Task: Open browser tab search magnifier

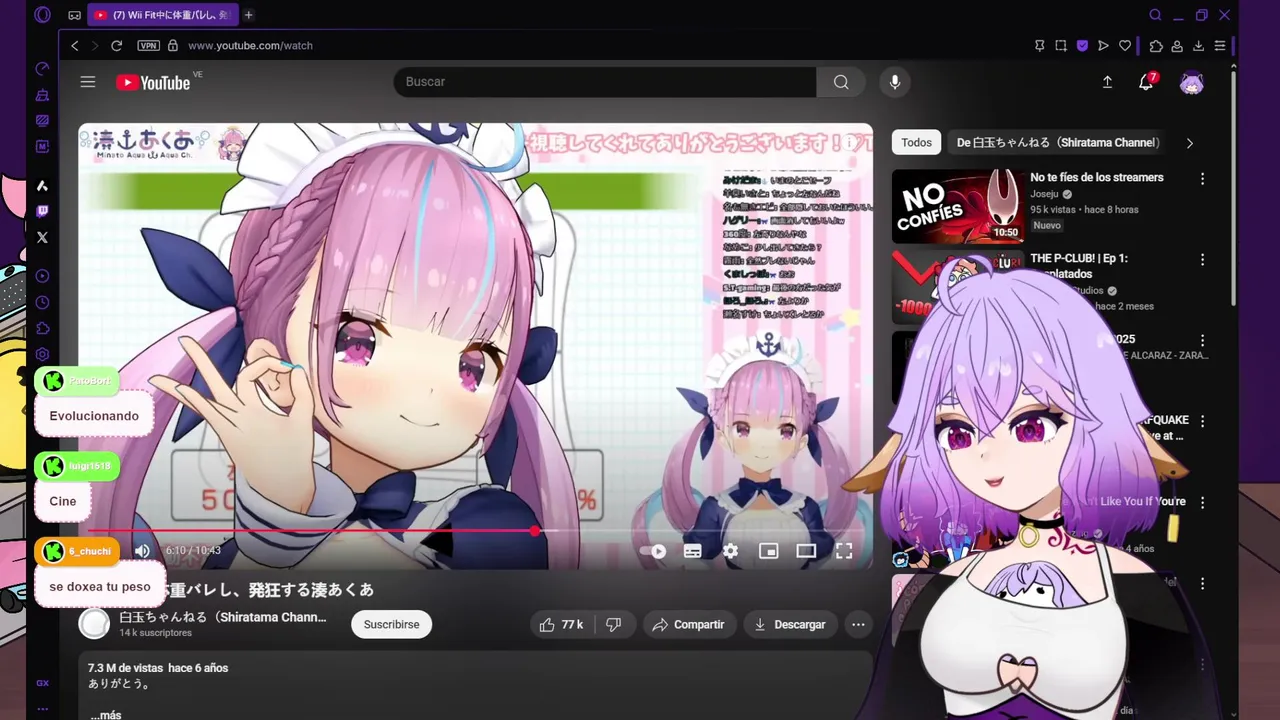Action: 1155,15
